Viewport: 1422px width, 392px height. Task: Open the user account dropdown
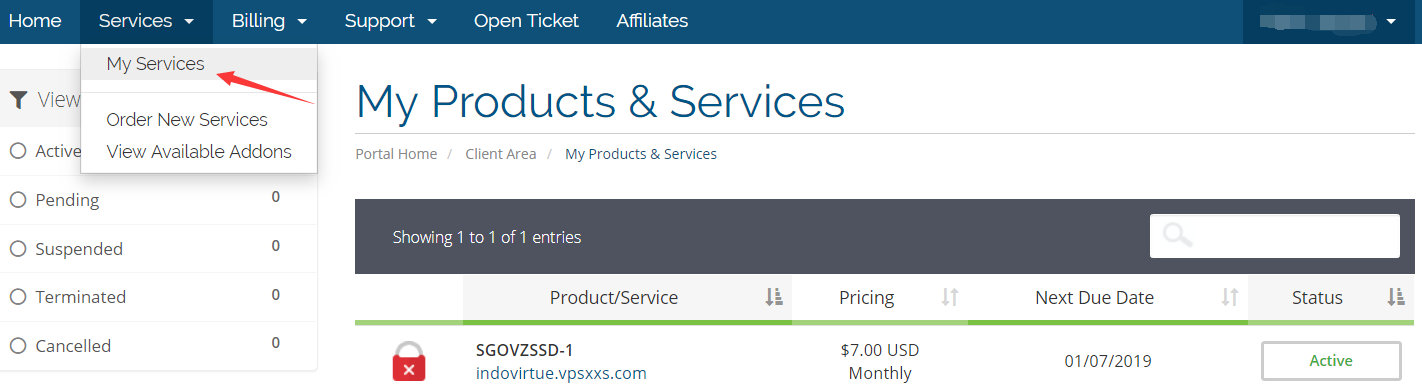coord(1332,21)
